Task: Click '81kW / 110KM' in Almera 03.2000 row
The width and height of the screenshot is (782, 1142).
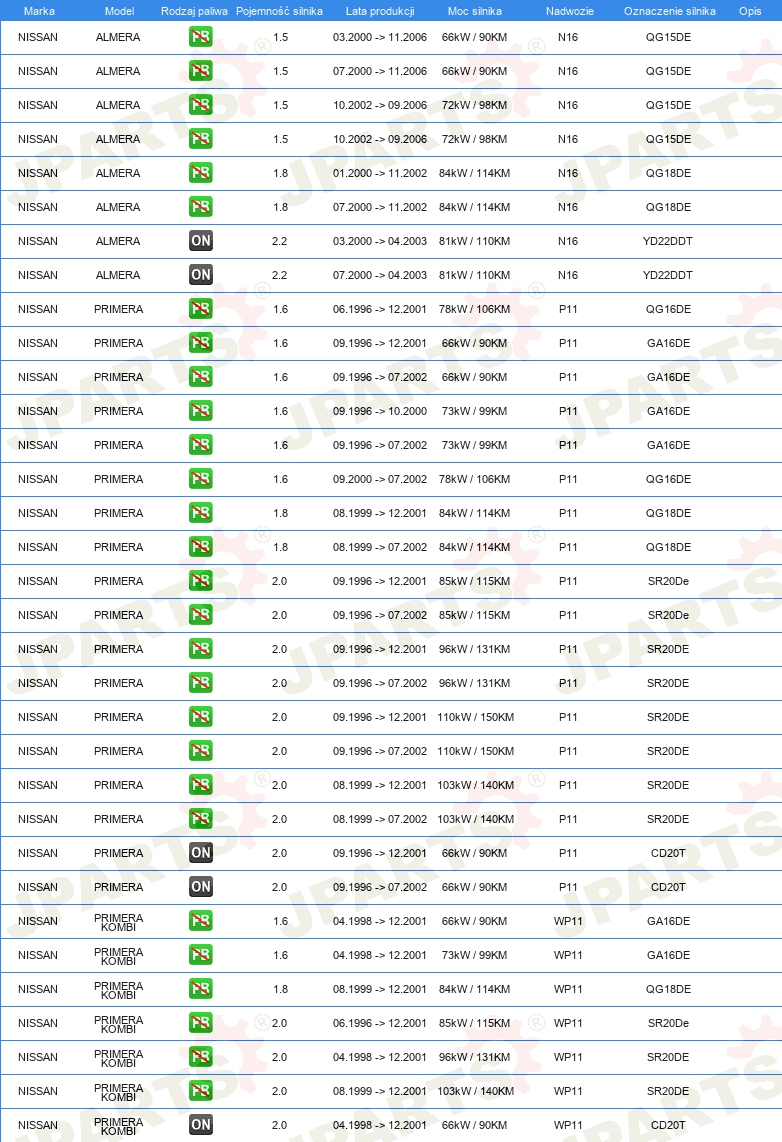Action: pyautogui.click(x=475, y=241)
